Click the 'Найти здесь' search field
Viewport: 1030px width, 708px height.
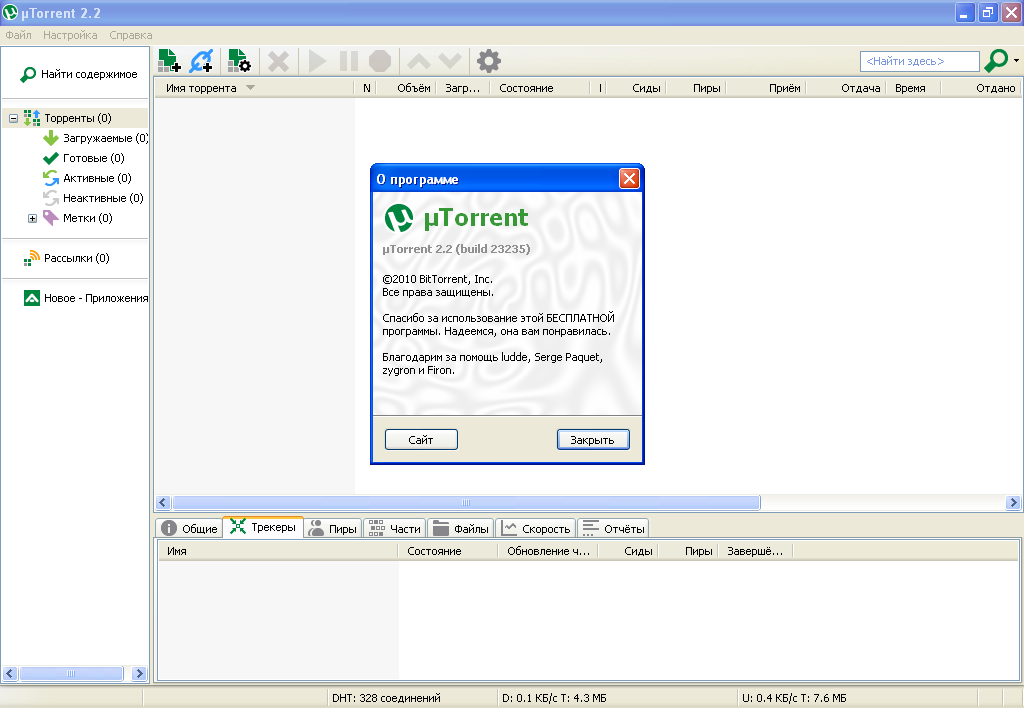click(x=920, y=61)
